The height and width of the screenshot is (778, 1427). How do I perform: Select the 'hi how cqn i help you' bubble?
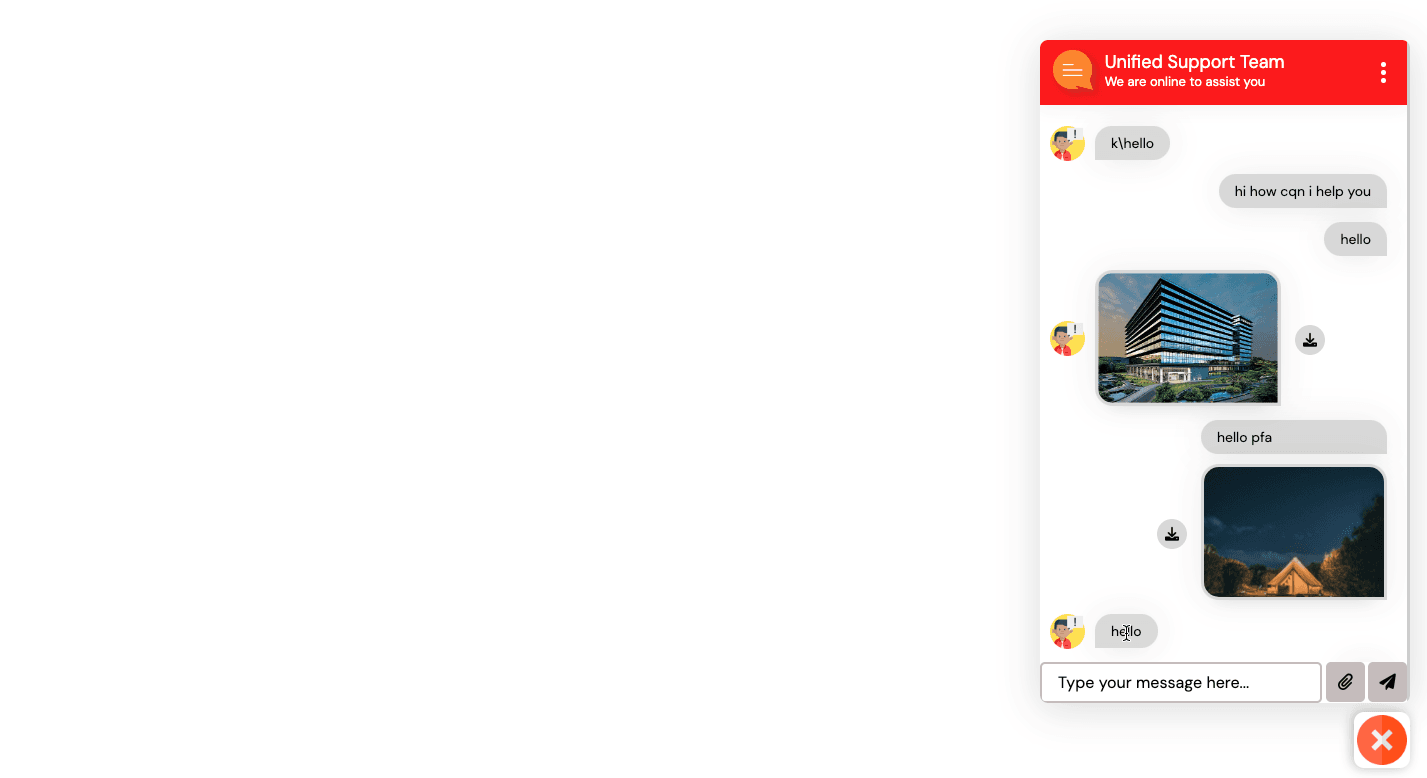click(x=1303, y=191)
